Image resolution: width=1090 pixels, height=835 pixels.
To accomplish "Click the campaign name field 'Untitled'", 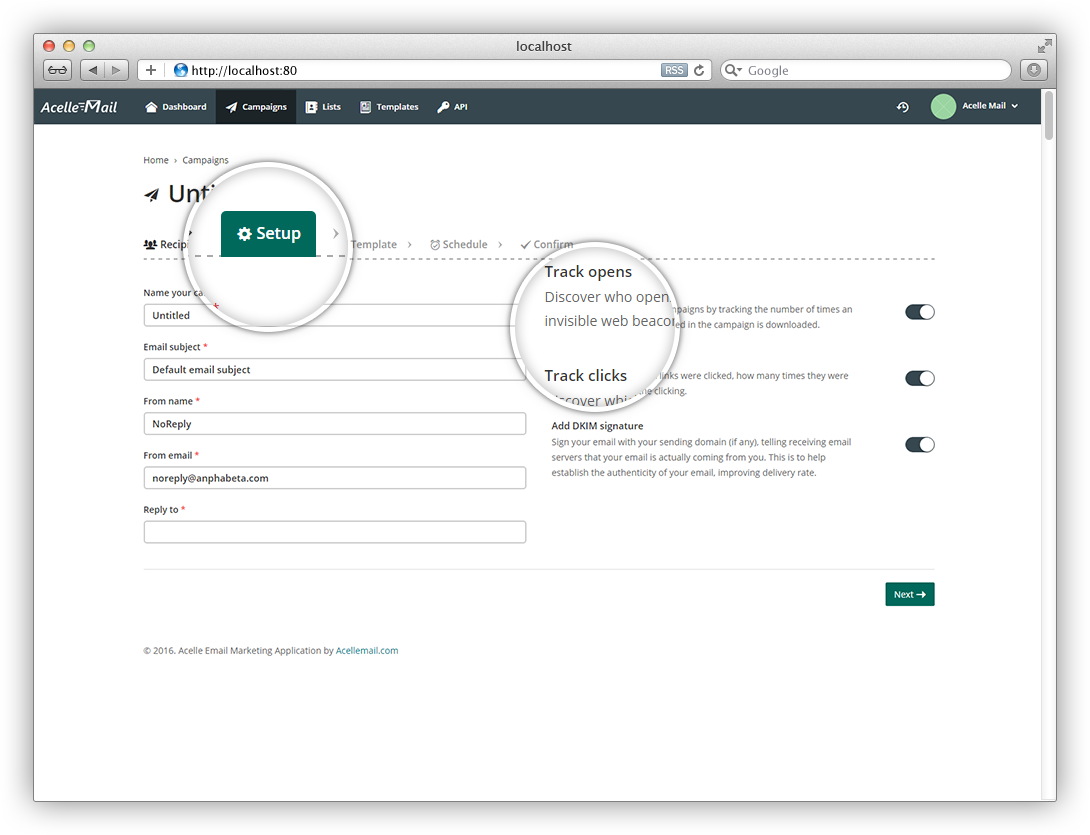I will click(334, 315).
